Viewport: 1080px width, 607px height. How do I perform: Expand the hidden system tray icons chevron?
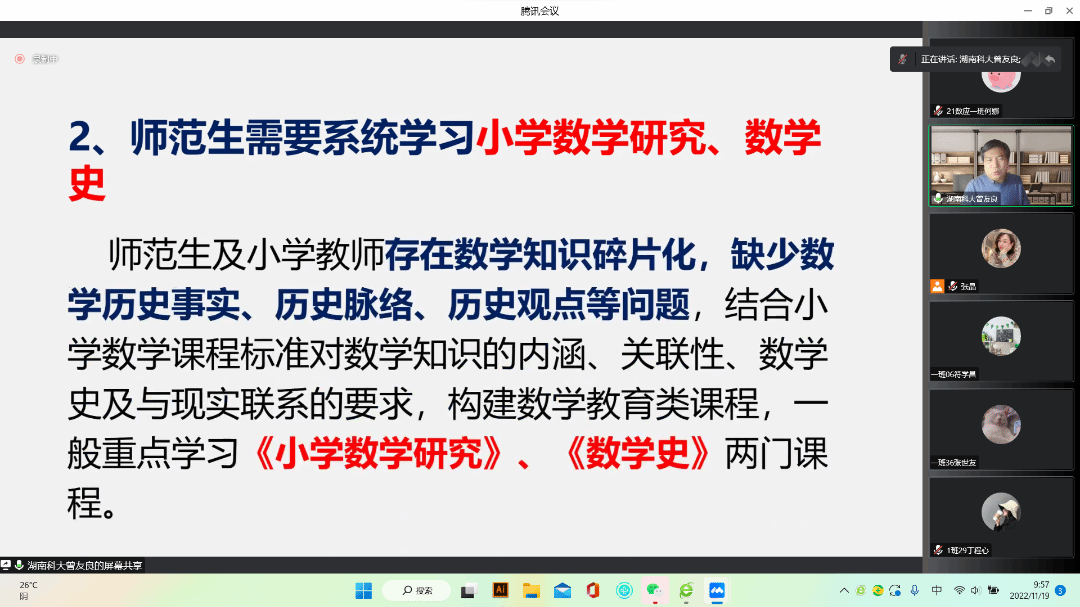click(844, 590)
